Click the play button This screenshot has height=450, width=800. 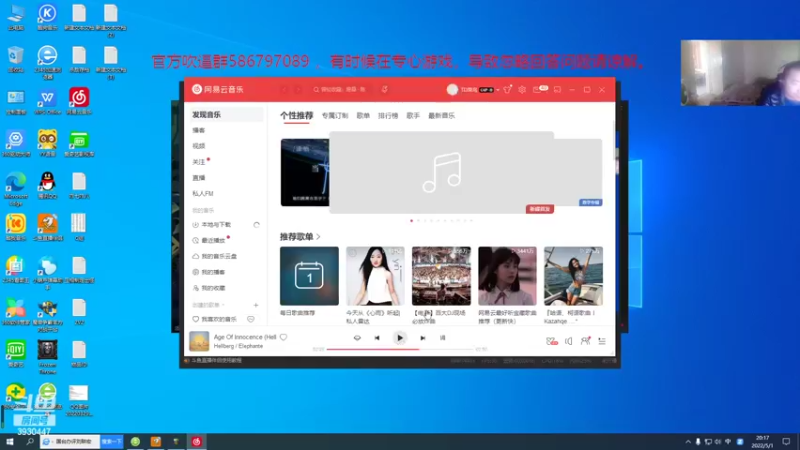[399, 338]
